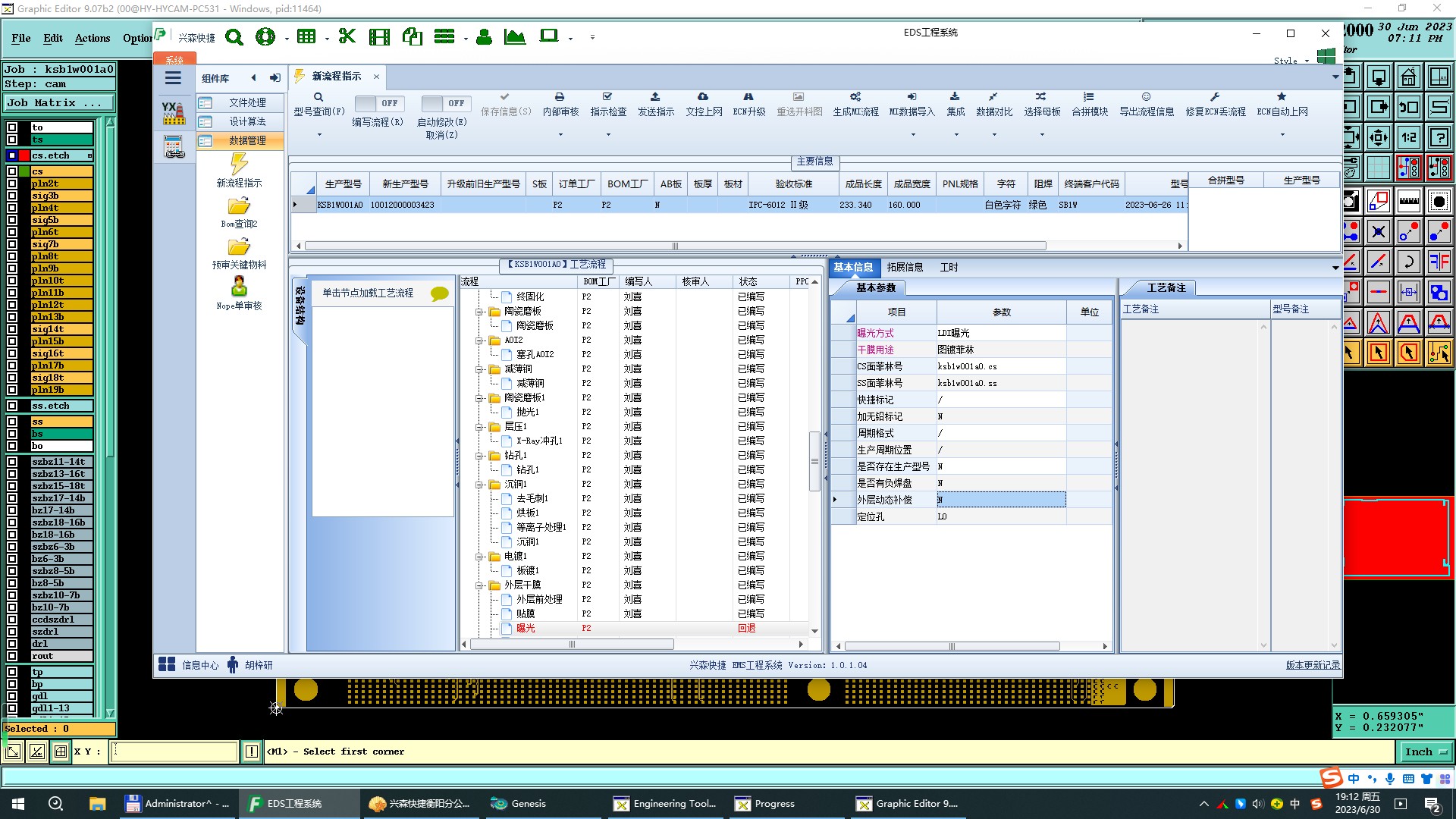Click the 文控上网 cloud icon

[703, 97]
